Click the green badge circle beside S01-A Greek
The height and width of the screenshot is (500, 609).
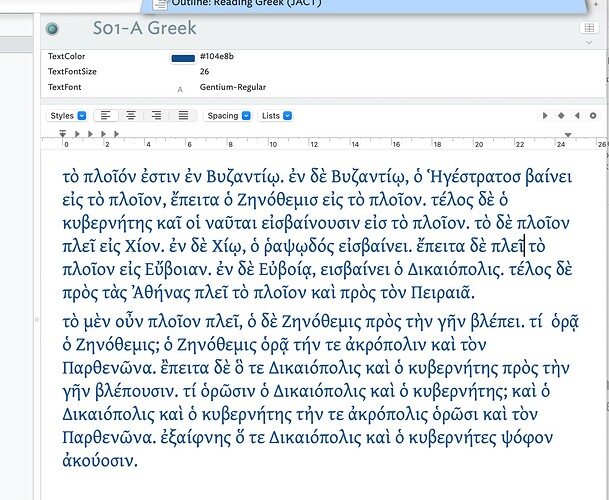[x=52, y=29]
